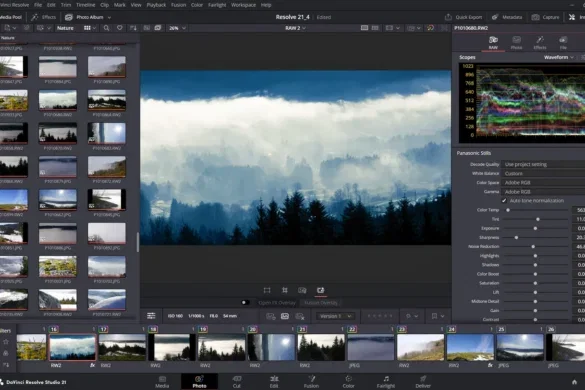This screenshot has height=390, width=585.
Task: Open the bookmark flag dropdown in toolbar
Action: [x=438, y=316]
